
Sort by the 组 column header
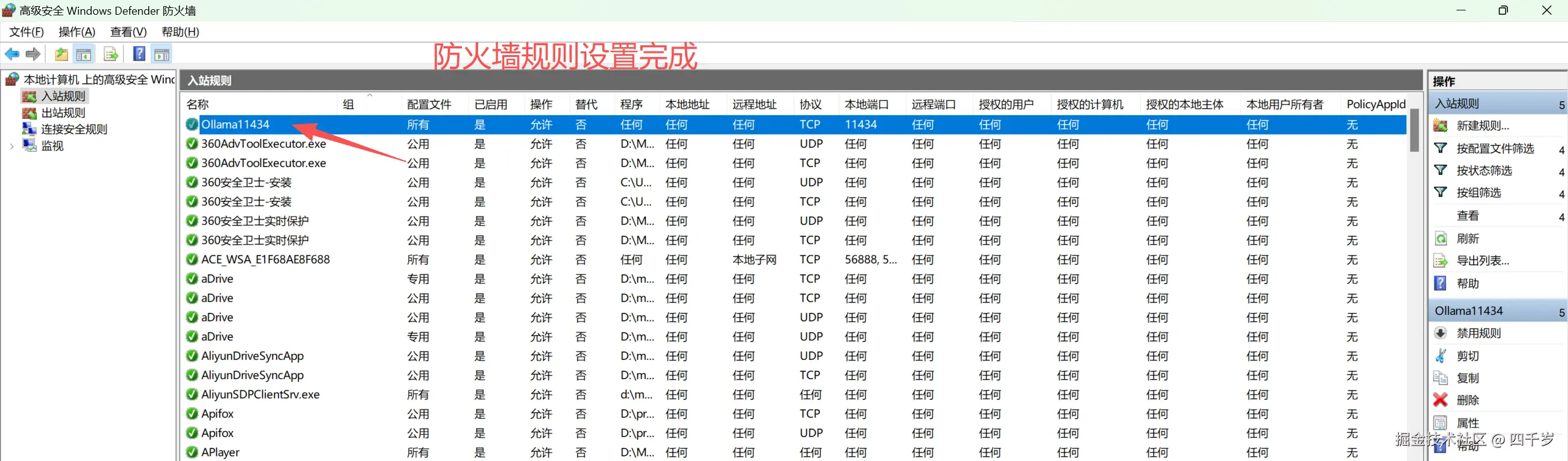[x=369, y=104]
